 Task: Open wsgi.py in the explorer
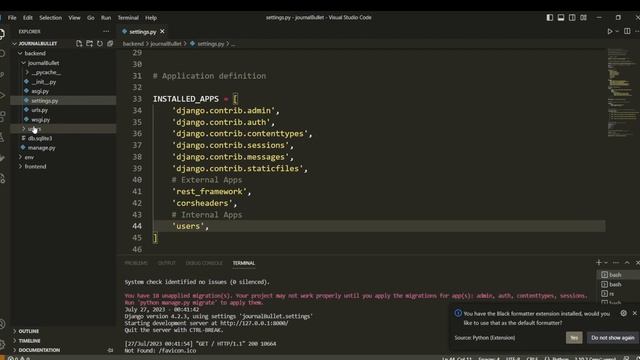pyautogui.click(x=40, y=120)
